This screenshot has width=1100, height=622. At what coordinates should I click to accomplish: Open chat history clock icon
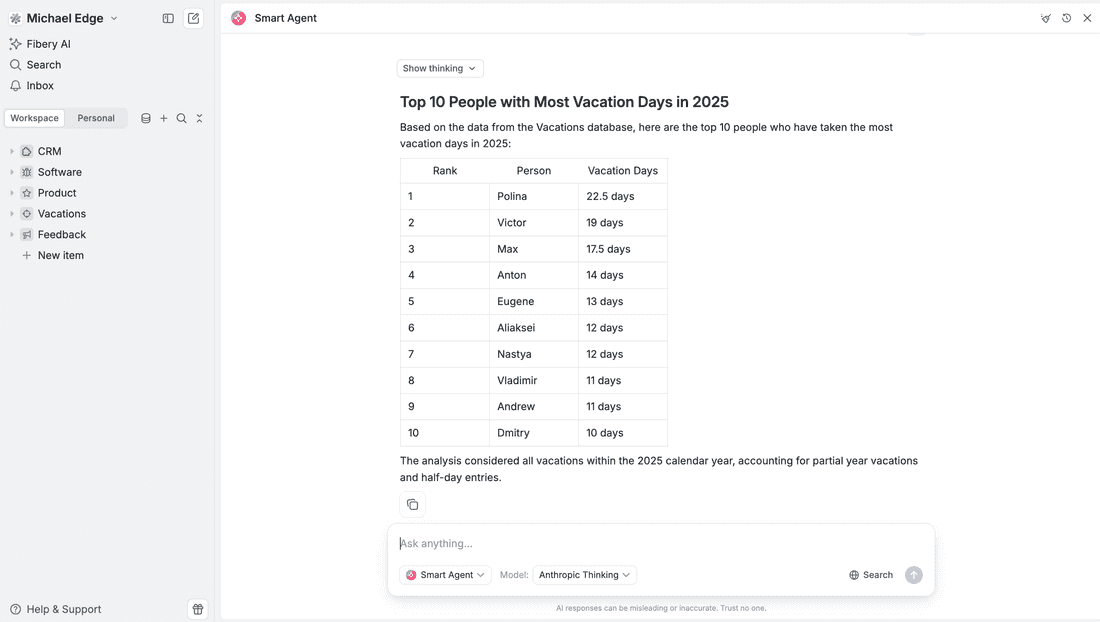[1067, 18]
